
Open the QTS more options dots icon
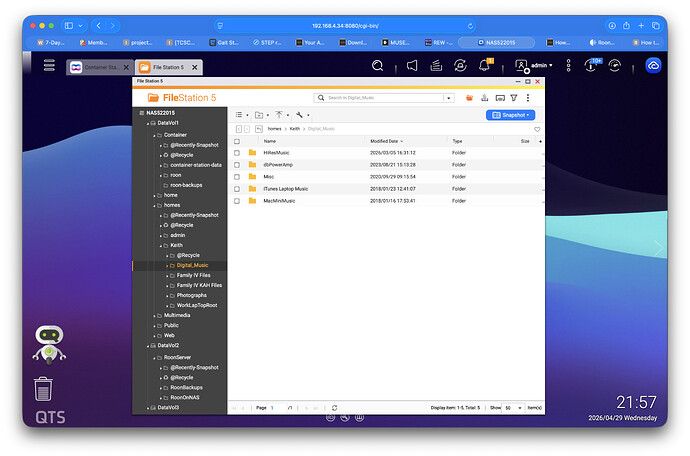(x=568, y=66)
